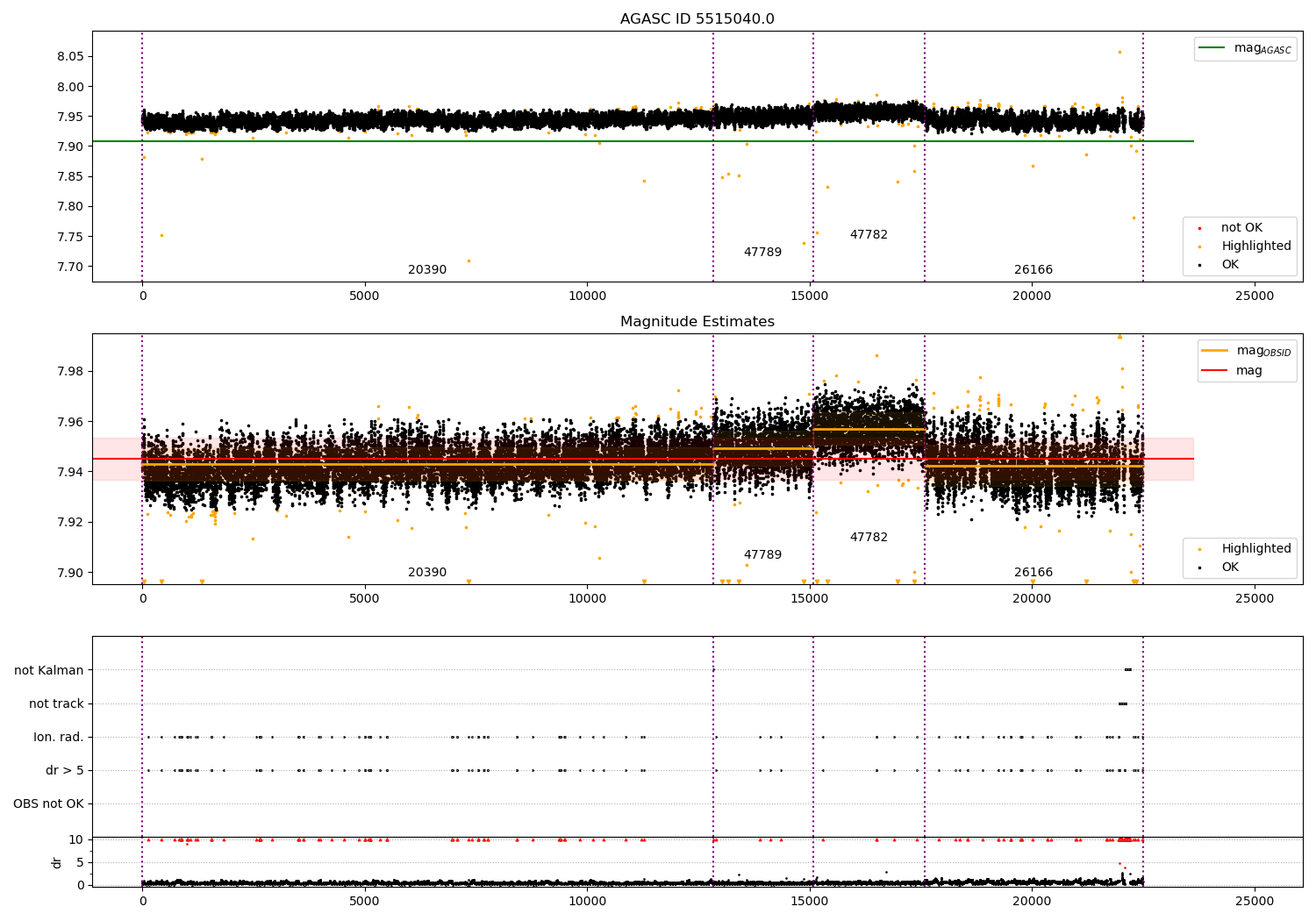Viewport: 1316px width, 921px height.
Task: Click the rotated 'dr' y-axis label
Action: tap(57, 862)
